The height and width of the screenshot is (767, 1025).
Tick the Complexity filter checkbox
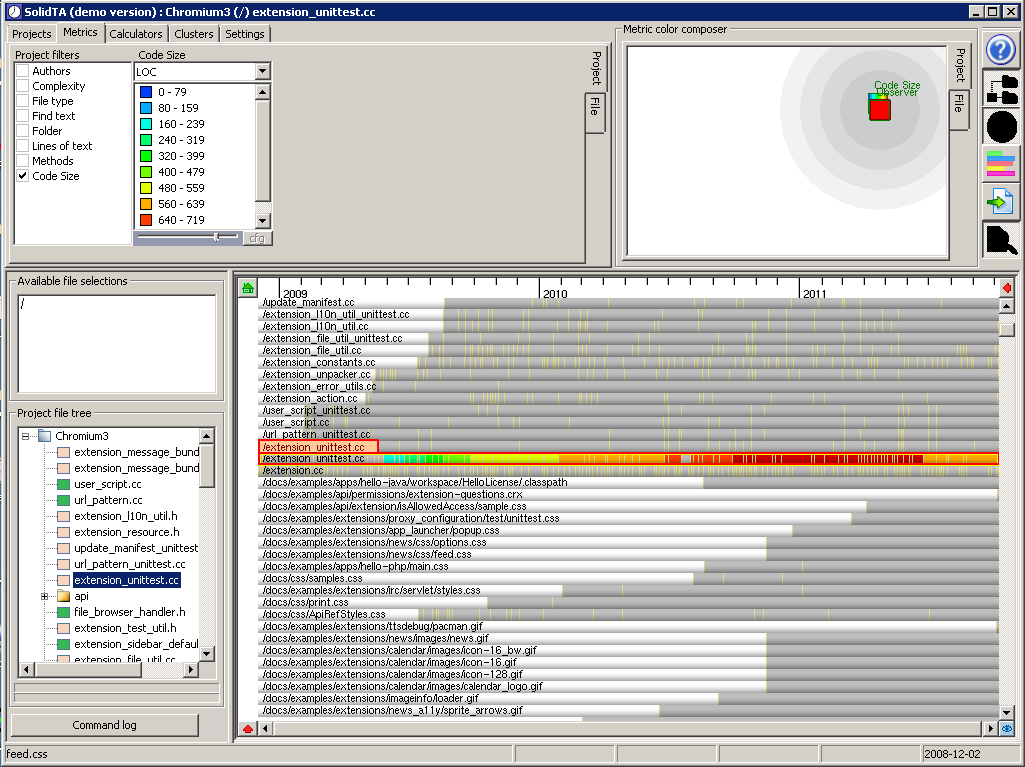(x=23, y=86)
